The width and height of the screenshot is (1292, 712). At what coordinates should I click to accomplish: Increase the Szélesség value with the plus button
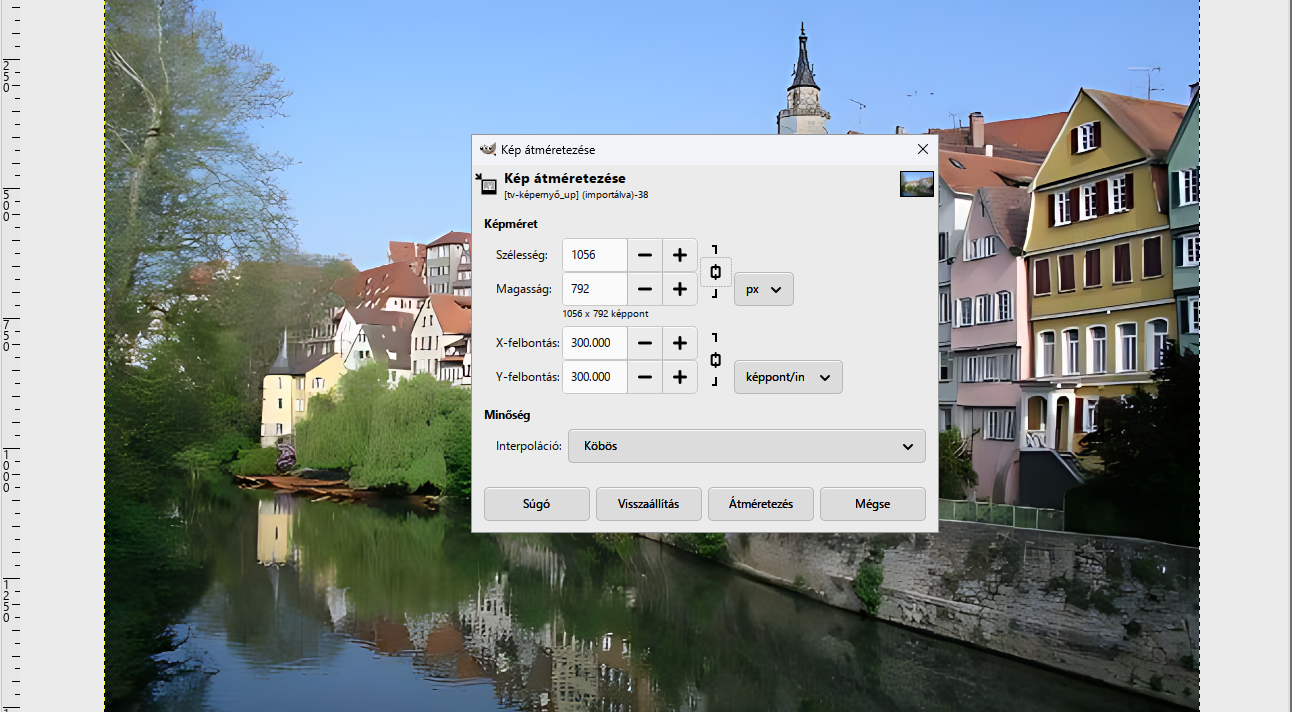[x=680, y=255]
